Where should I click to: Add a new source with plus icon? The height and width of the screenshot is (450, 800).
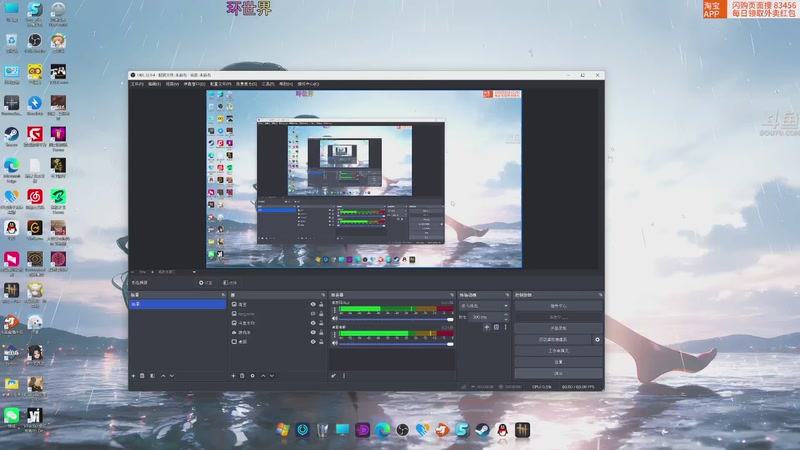(233, 376)
